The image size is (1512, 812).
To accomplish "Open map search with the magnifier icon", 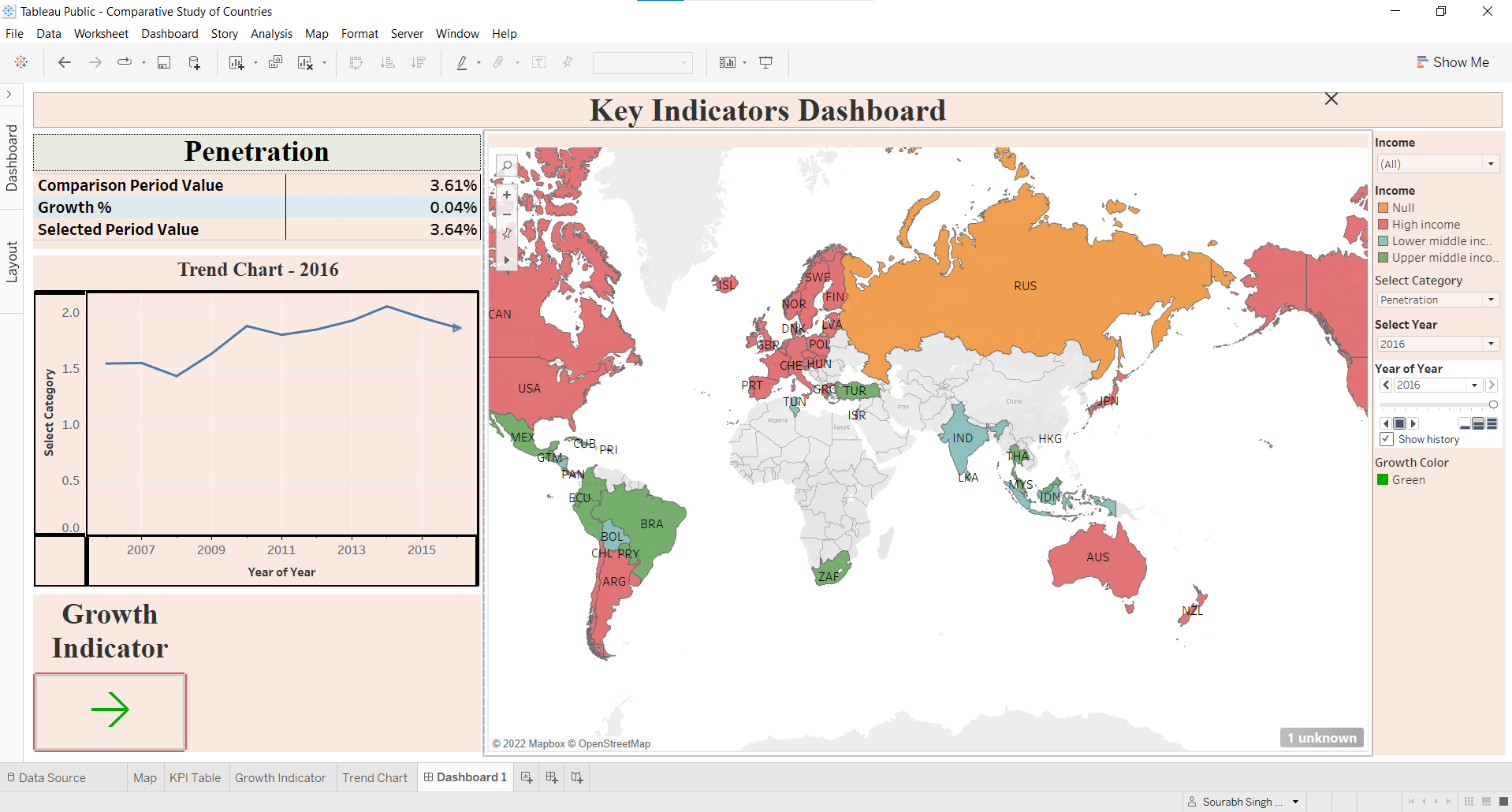I will (x=507, y=166).
